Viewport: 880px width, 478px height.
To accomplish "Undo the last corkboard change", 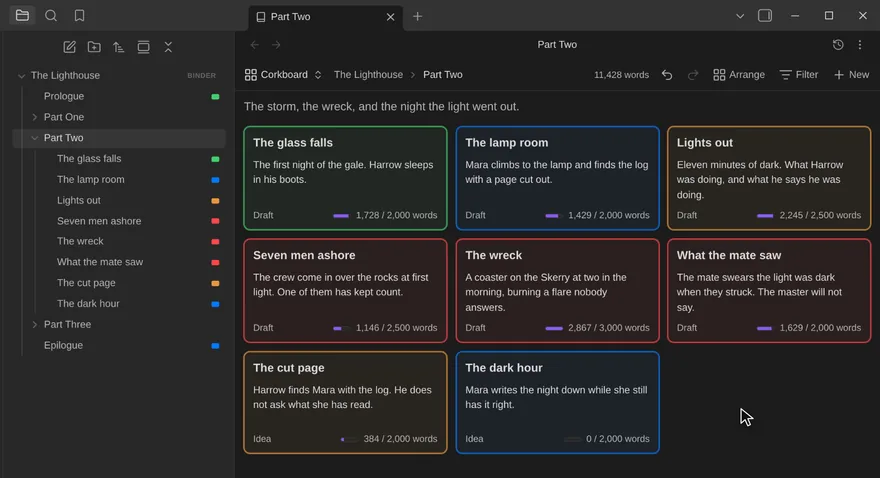I will click(x=667, y=75).
